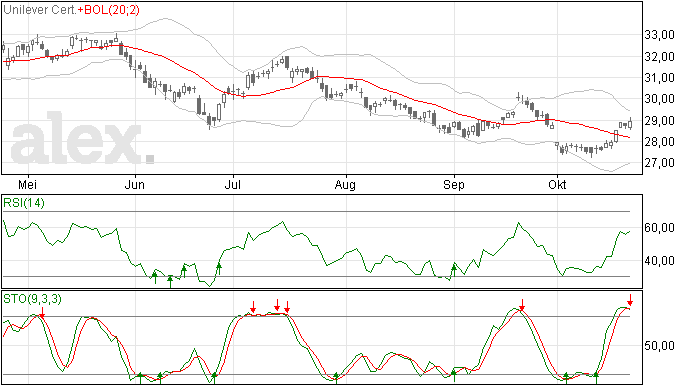
Task: Click the red sell arrow at the far right of STO
Action: pos(630,300)
